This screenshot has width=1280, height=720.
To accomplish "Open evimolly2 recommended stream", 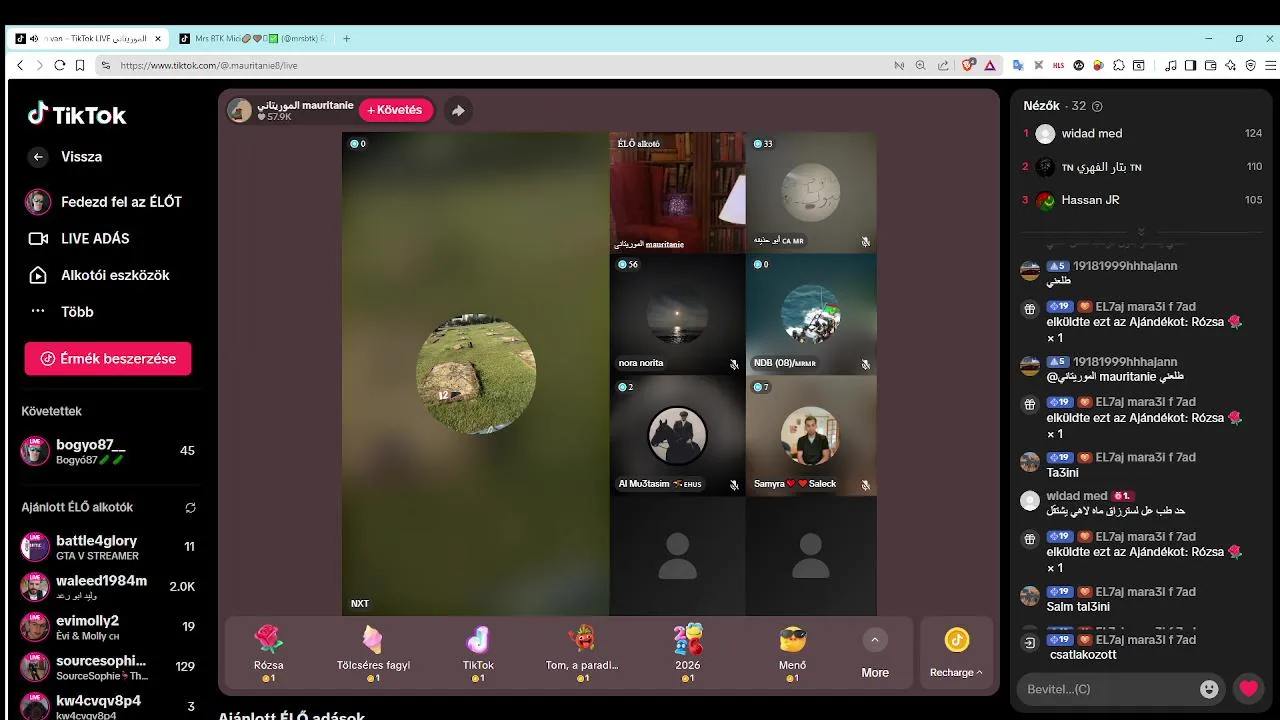I will click(108, 627).
